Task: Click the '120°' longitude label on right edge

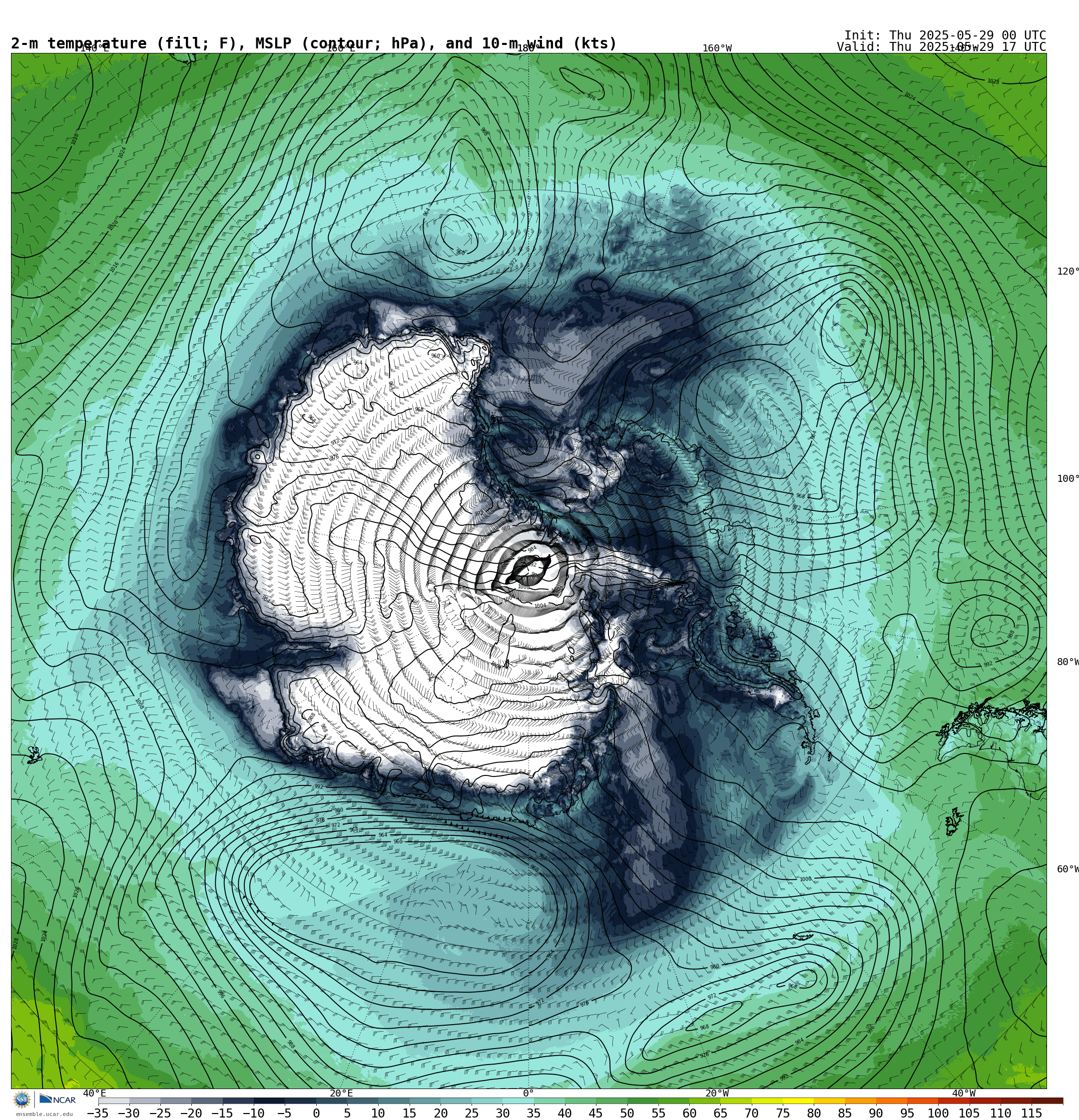Action: pyautogui.click(x=1068, y=272)
